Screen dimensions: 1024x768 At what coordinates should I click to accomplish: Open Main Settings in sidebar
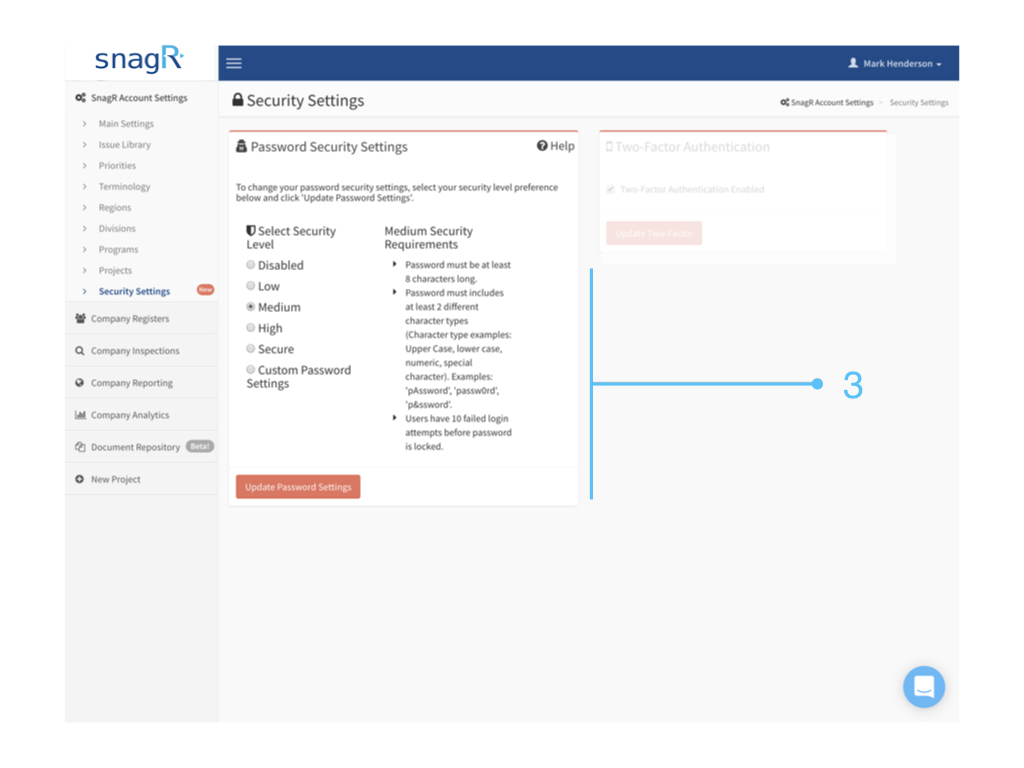coord(126,123)
